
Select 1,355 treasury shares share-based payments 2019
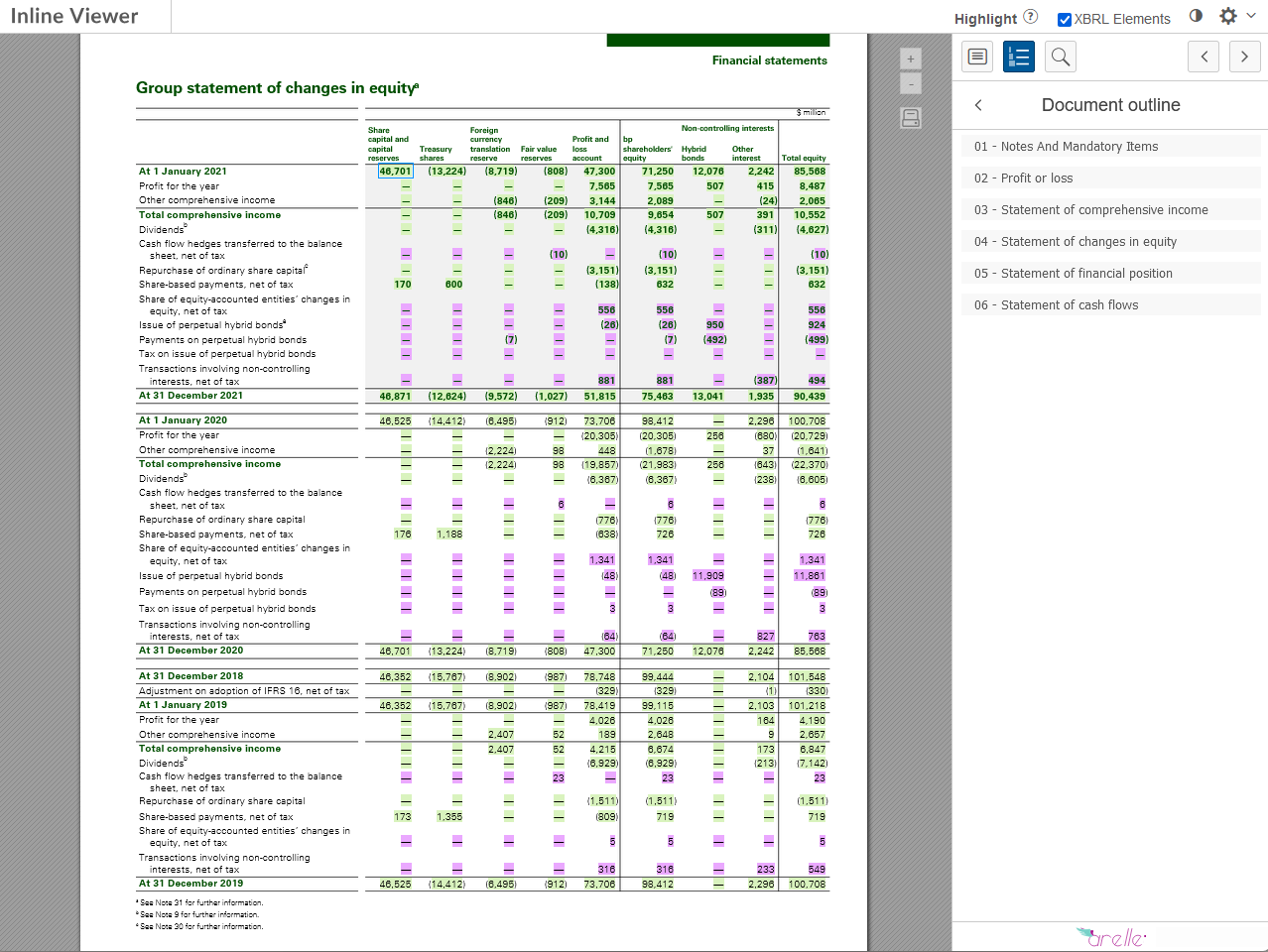point(449,817)
